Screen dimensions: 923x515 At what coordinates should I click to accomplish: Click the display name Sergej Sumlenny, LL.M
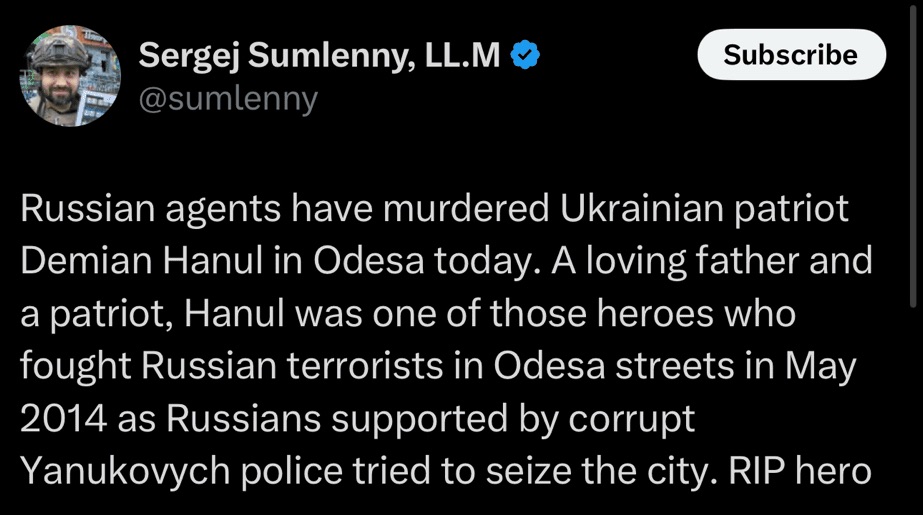(319, 56)
